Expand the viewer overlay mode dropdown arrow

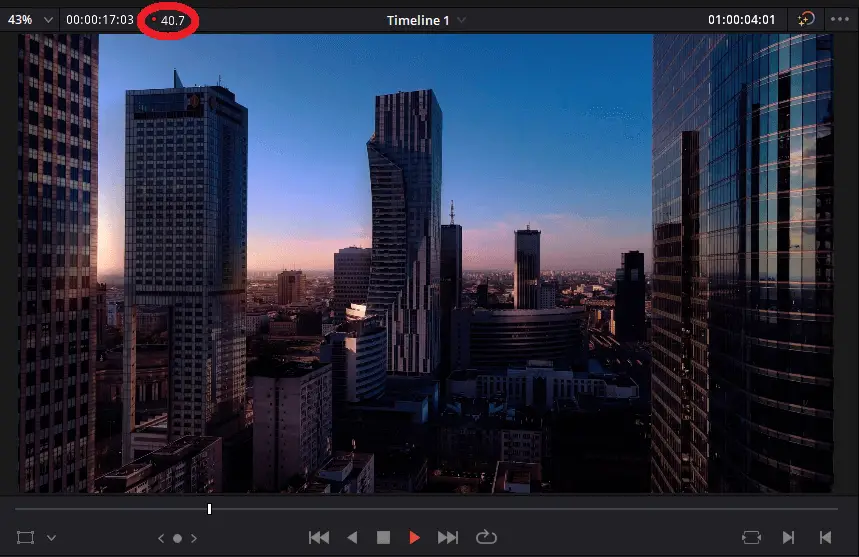(x=51, y=538)
